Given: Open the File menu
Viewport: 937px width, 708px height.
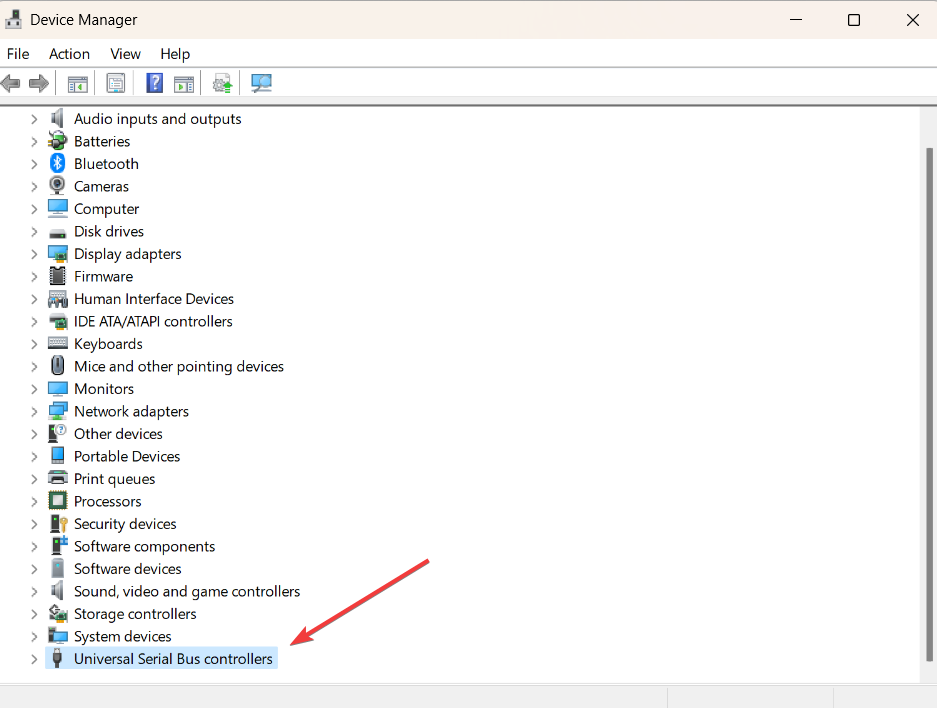Looking at the screenshot, I should 18,54.
